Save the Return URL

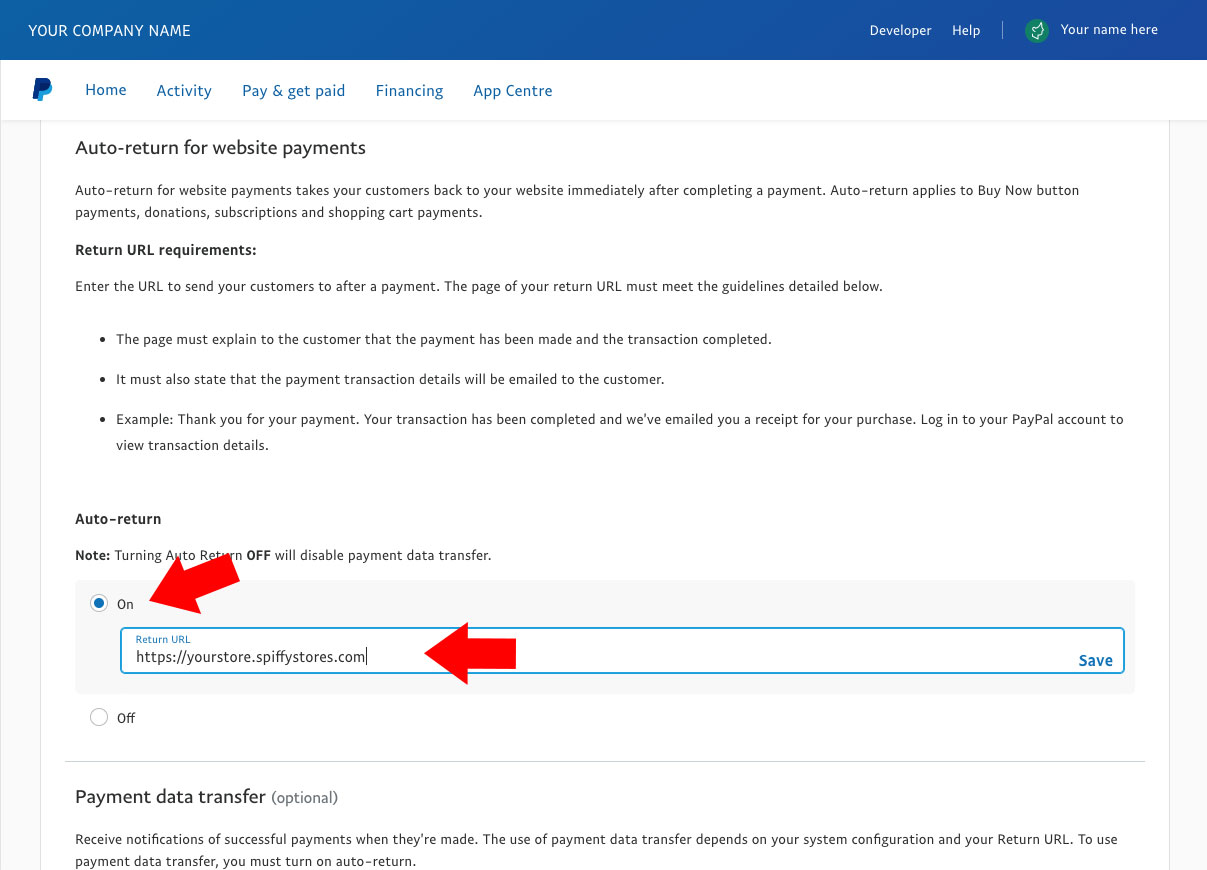1095,660
